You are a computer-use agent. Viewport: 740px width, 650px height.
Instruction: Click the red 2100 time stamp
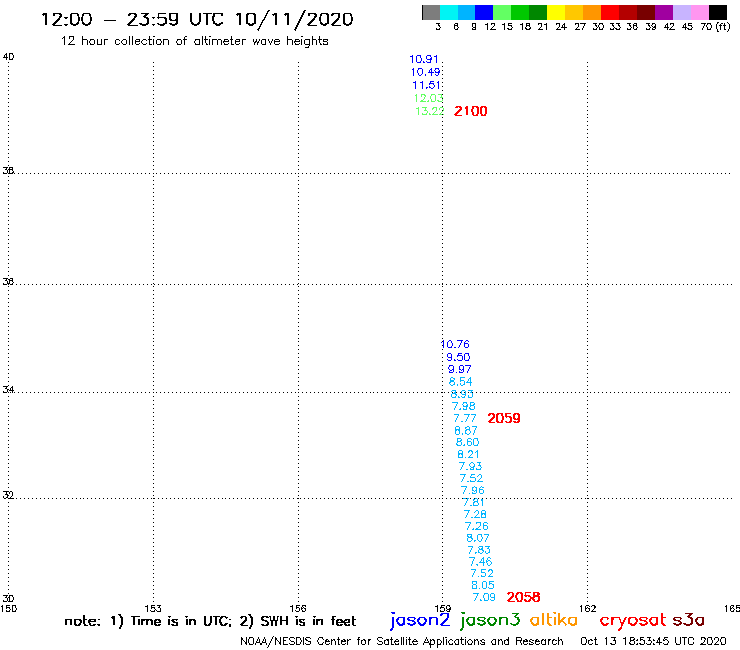471,111
